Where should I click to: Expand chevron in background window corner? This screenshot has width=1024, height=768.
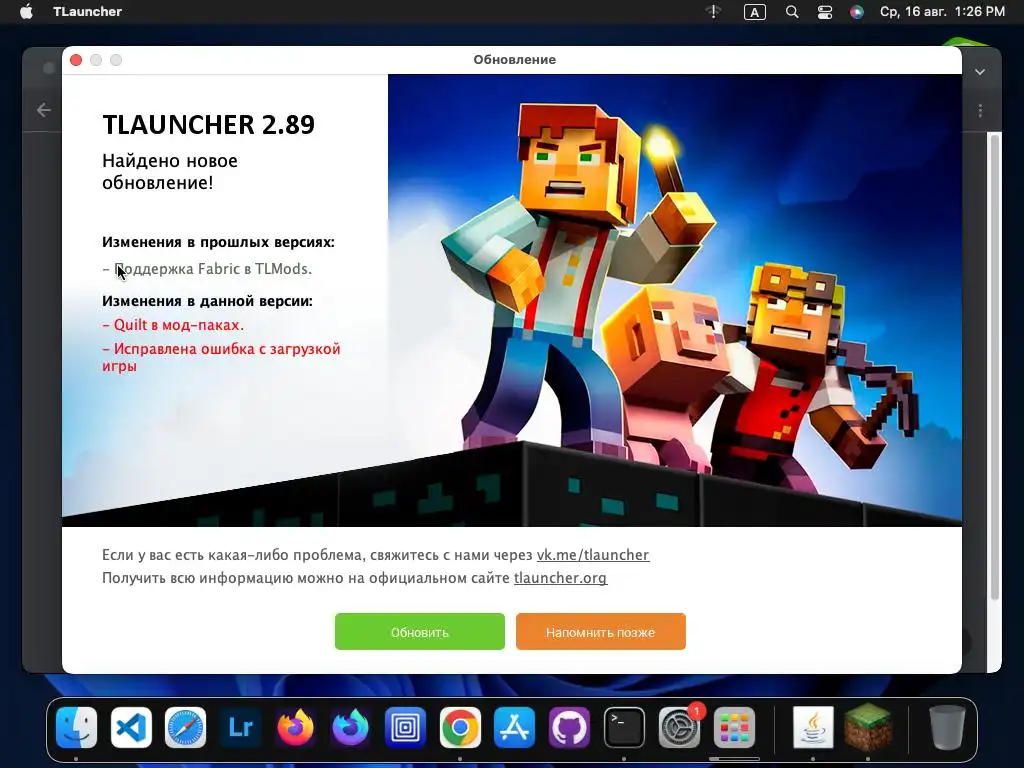[x=980, y=72]
